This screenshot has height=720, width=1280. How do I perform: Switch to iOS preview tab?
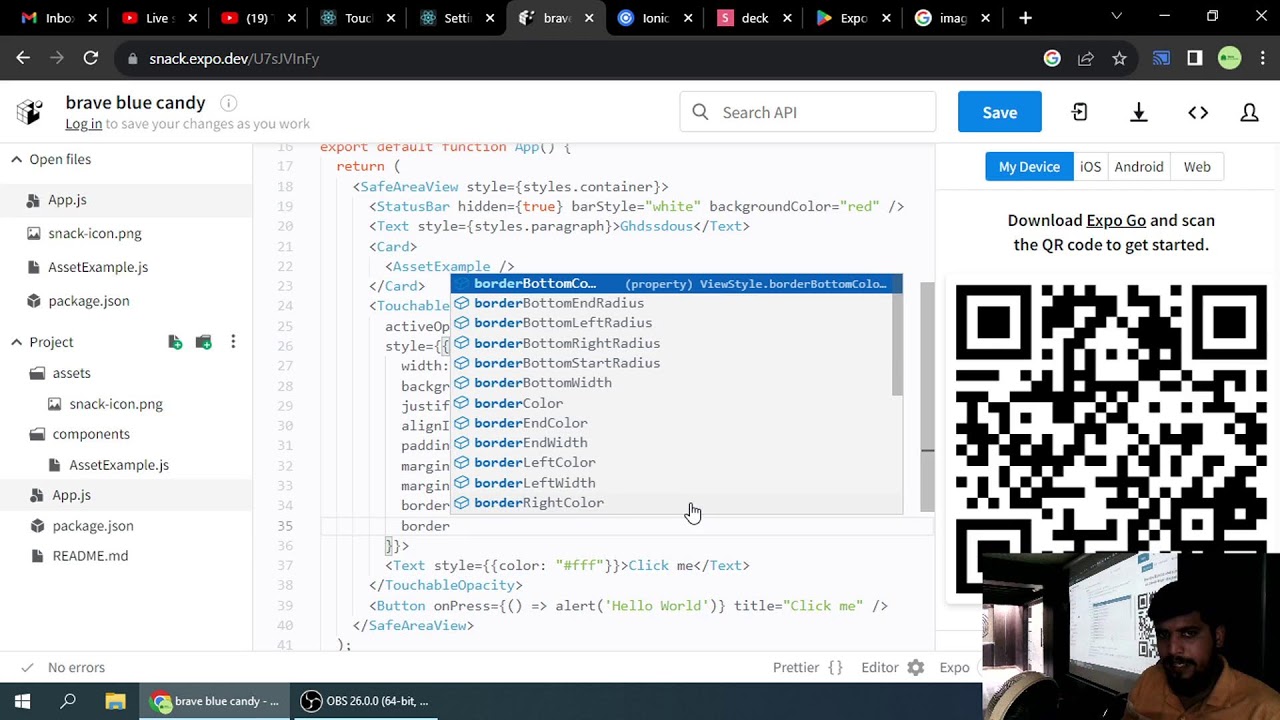(1090, 167)
